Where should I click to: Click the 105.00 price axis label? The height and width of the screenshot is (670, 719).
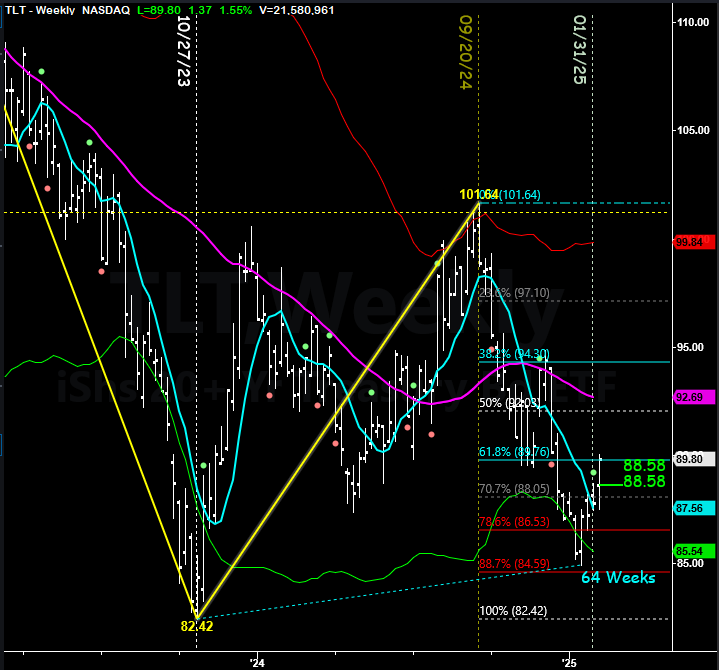tap(693, 130)
